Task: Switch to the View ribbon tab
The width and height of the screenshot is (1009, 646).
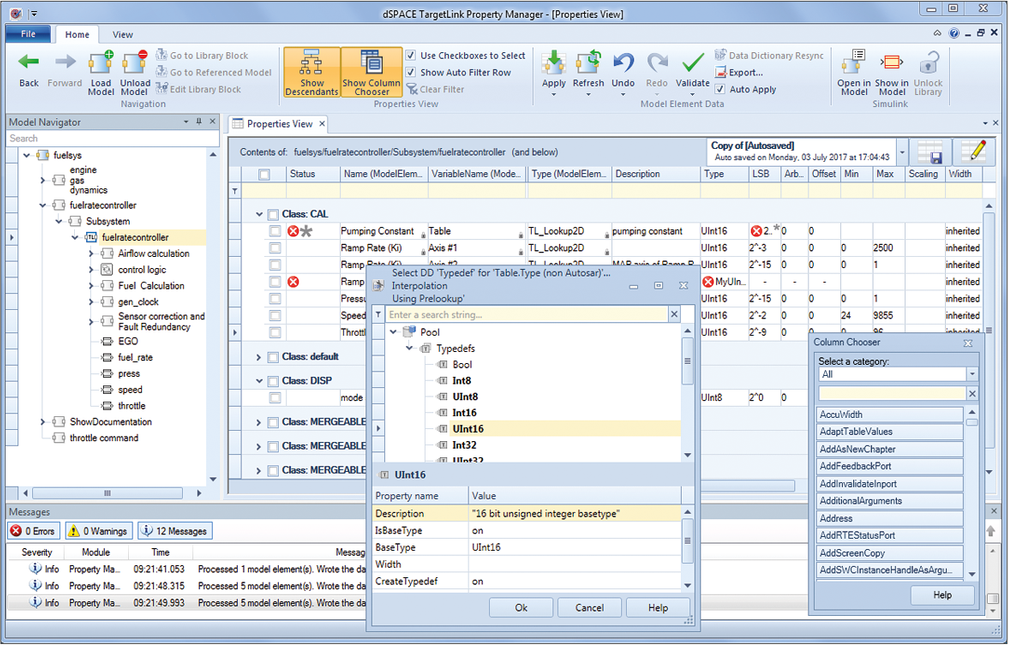Action: click(x=122, y=35)
